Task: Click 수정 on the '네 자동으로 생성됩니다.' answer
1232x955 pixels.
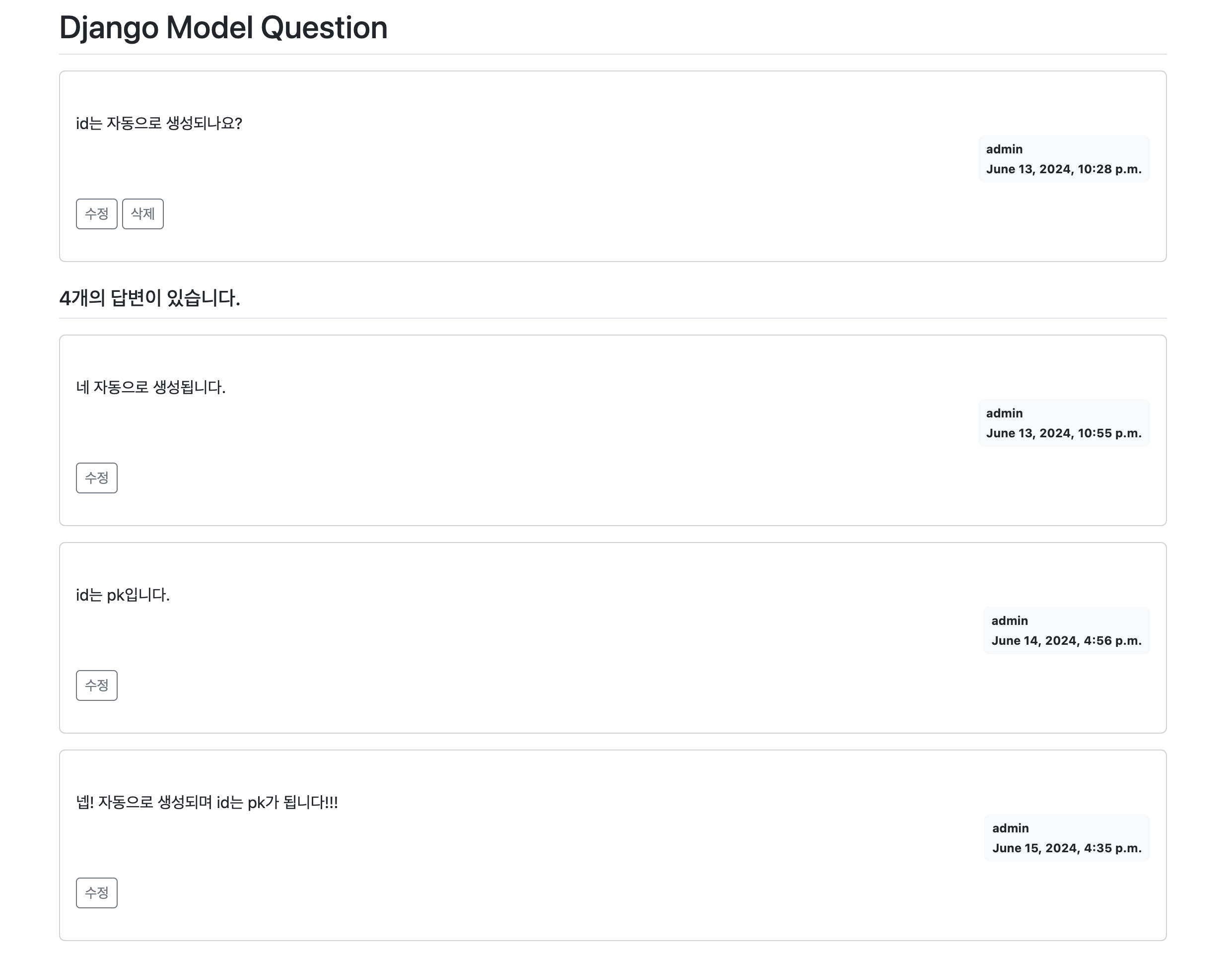Action: coord(96,478)
